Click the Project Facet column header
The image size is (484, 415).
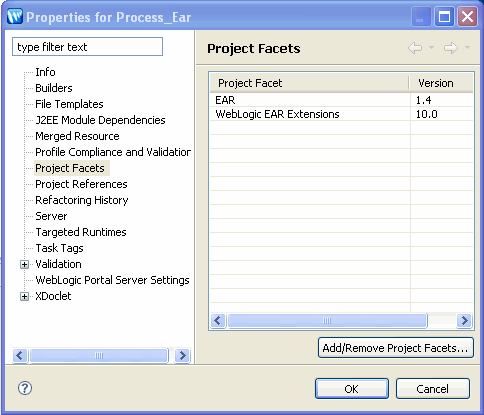[309, 83]
